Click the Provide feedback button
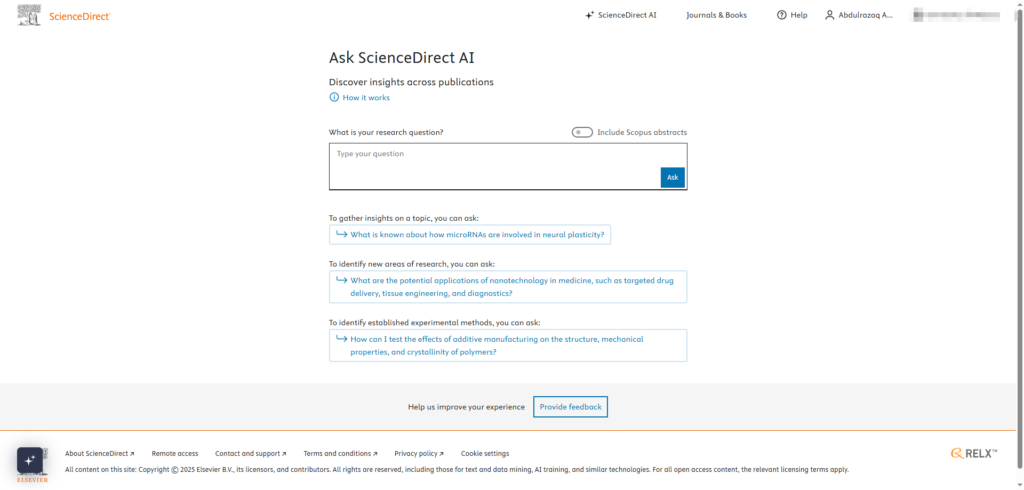The height and width of the screenshot is (490, 1024). point(570,407)
